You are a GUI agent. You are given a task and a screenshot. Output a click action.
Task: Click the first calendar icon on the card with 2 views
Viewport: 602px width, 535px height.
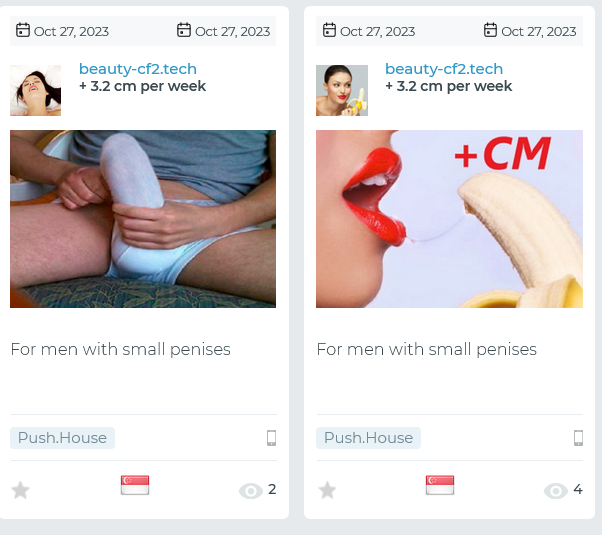pos(23,30)
